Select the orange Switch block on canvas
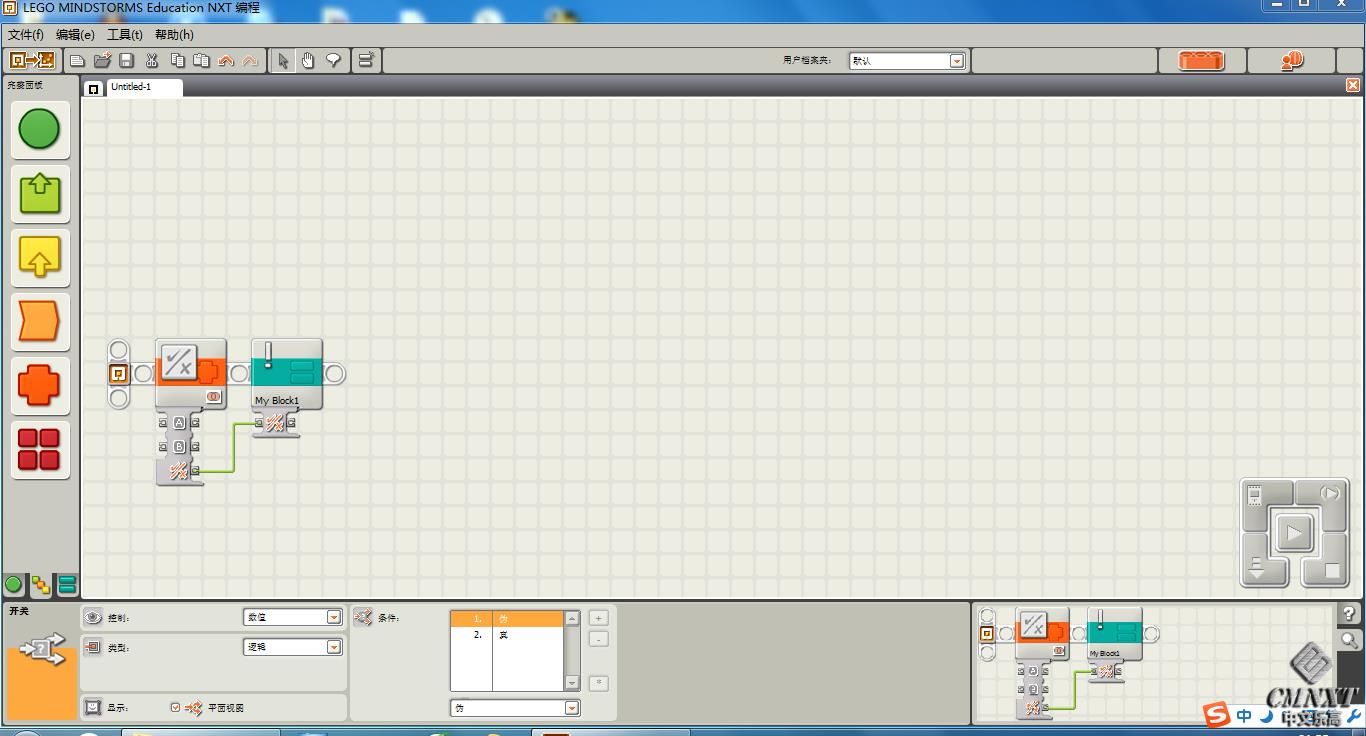Screen dimensions: 1366x736 pyautogui.click(x=191, y=373)
